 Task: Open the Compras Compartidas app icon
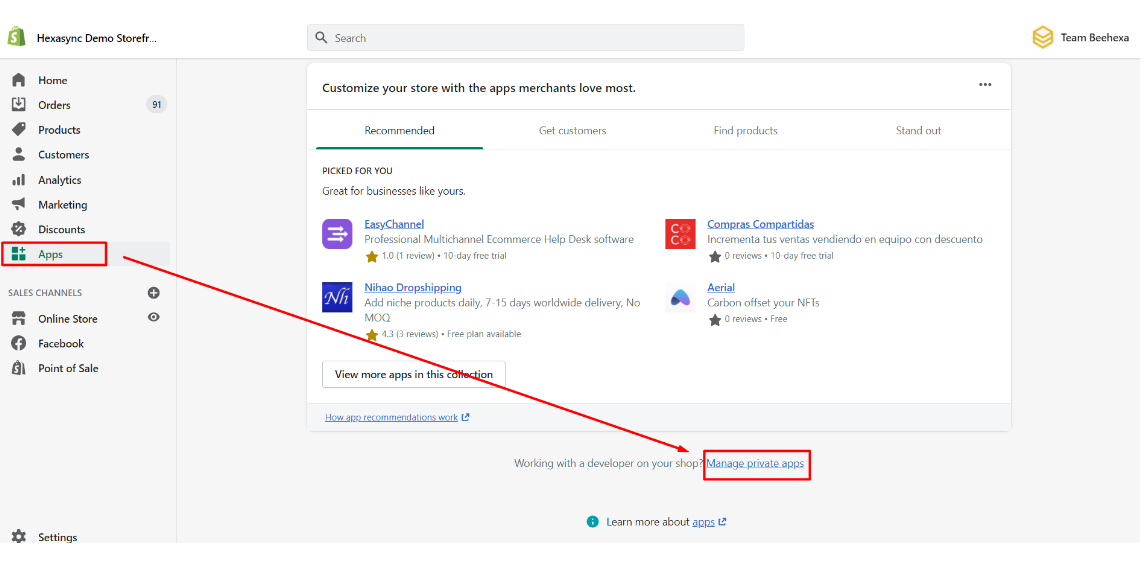tap(680, 234)
